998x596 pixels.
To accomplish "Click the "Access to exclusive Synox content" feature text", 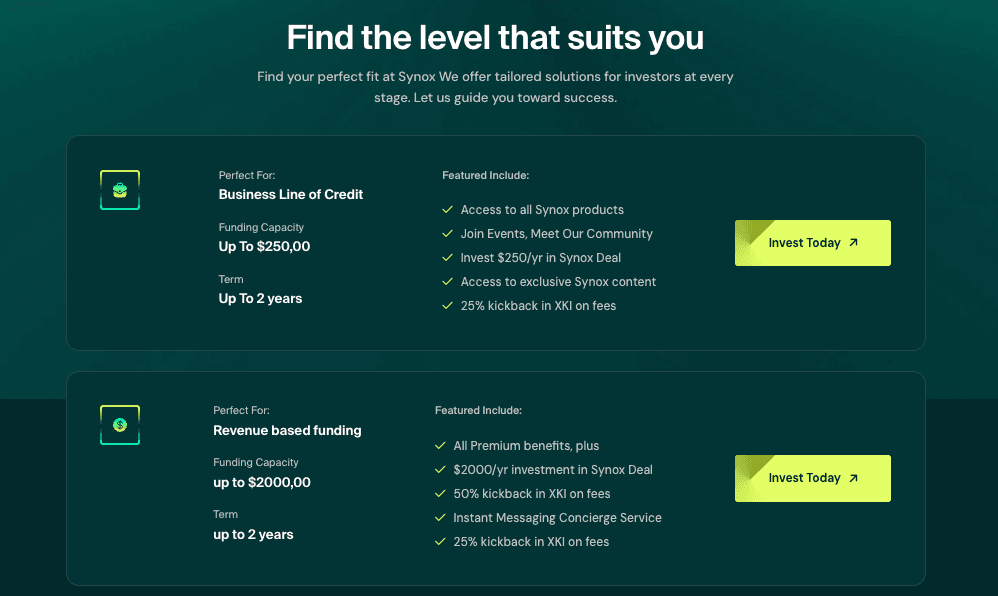I will (x=558, y=282).
